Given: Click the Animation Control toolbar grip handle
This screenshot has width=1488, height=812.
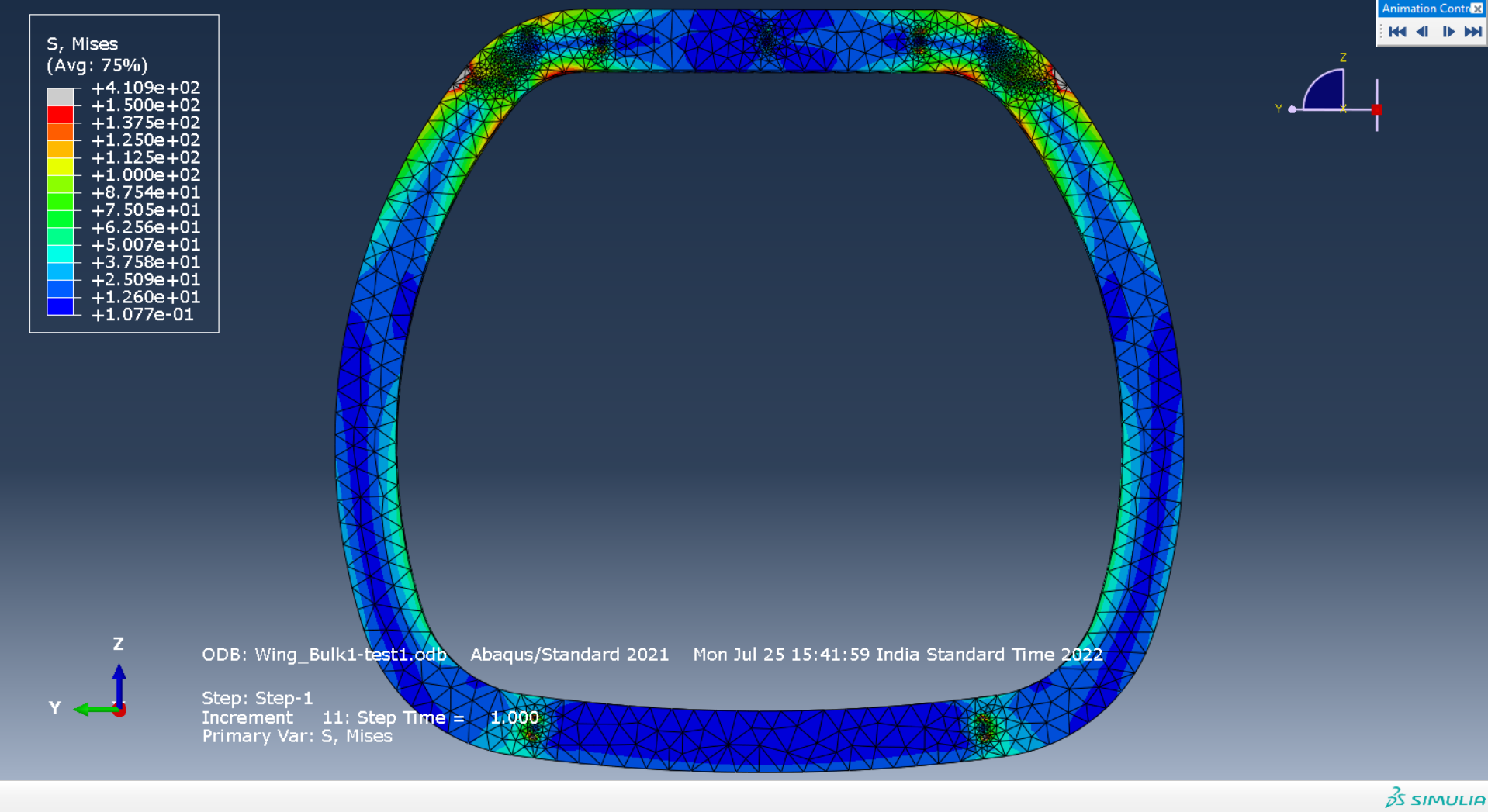Looking at the screenshot, I should 1381,32.
